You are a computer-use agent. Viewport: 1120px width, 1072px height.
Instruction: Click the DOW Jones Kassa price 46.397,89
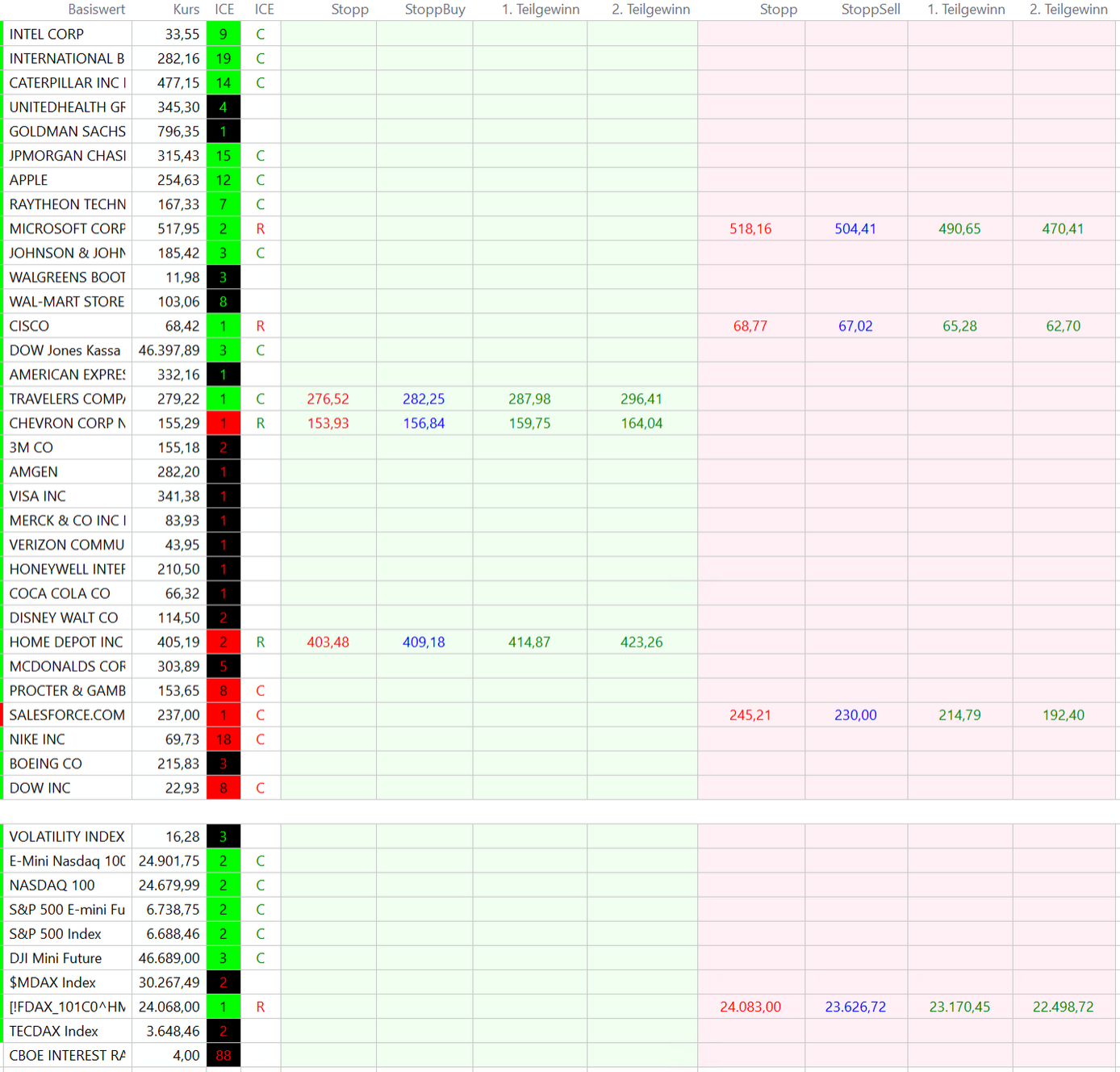click(169, 351)
